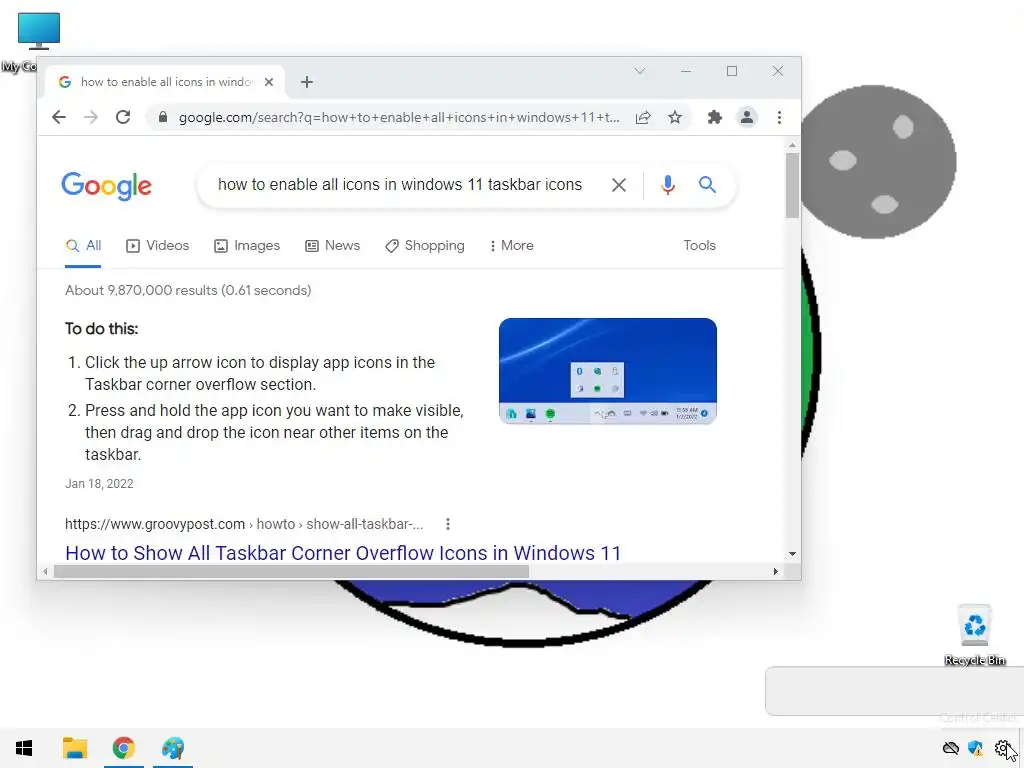Click the vertical scrollbar up arrow
This screenshot has height=768, width=1024.
792,145
